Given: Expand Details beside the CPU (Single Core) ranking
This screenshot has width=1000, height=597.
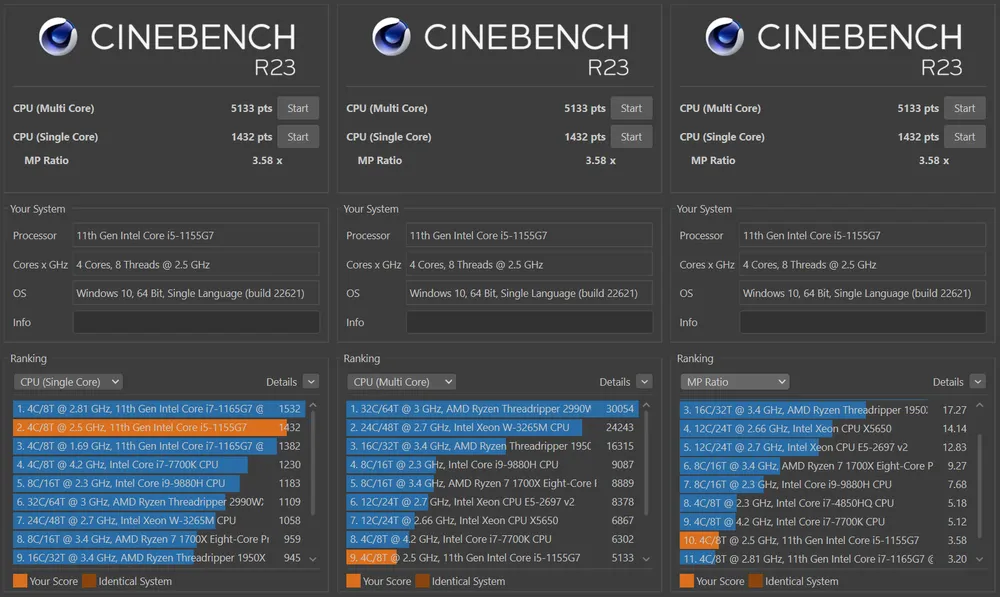Looking at the screenshot, I should pyautogui.click(x=310, y=382).
